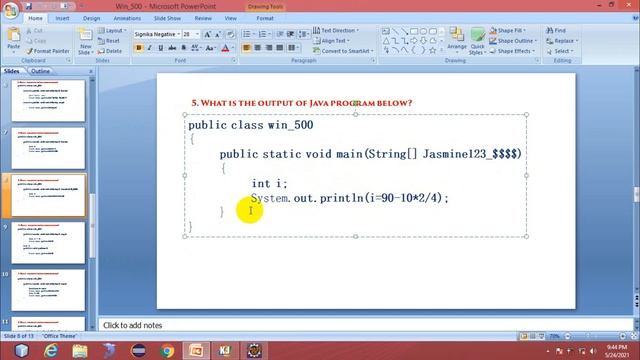Switch to the Slide Show tab

click(167, 18)
